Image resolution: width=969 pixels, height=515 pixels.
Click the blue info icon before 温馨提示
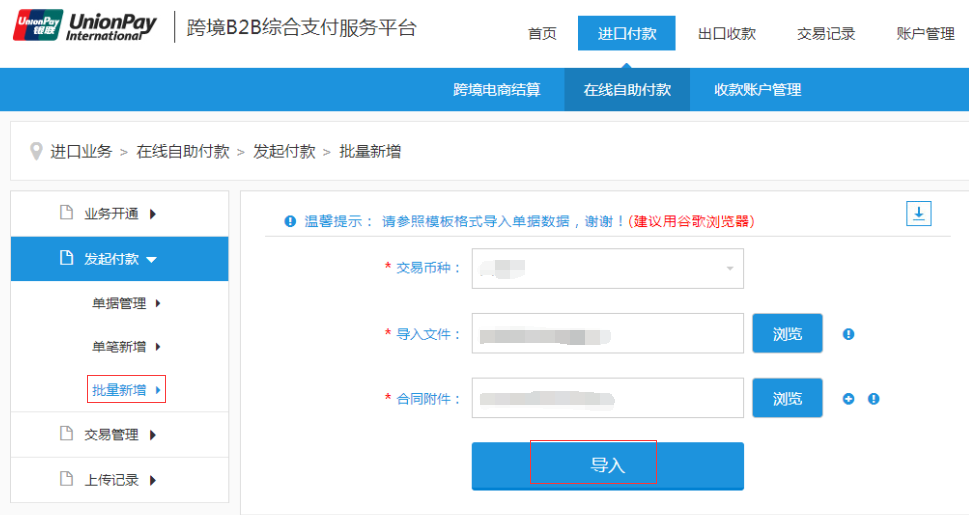pyautogui.click(x=290, y=221)
